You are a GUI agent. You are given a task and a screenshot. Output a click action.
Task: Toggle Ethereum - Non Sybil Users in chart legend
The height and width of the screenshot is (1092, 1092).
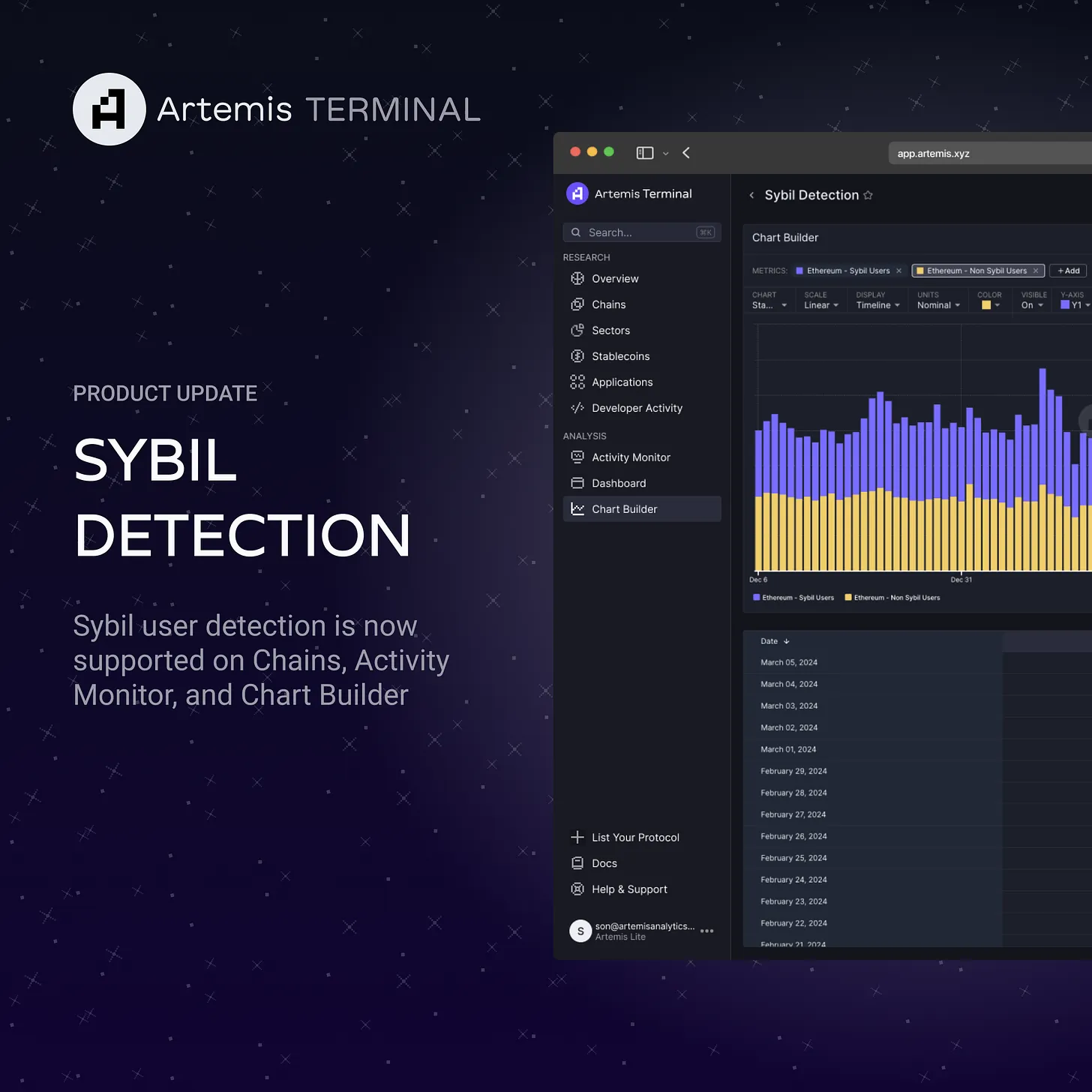(x=892, y=598)
